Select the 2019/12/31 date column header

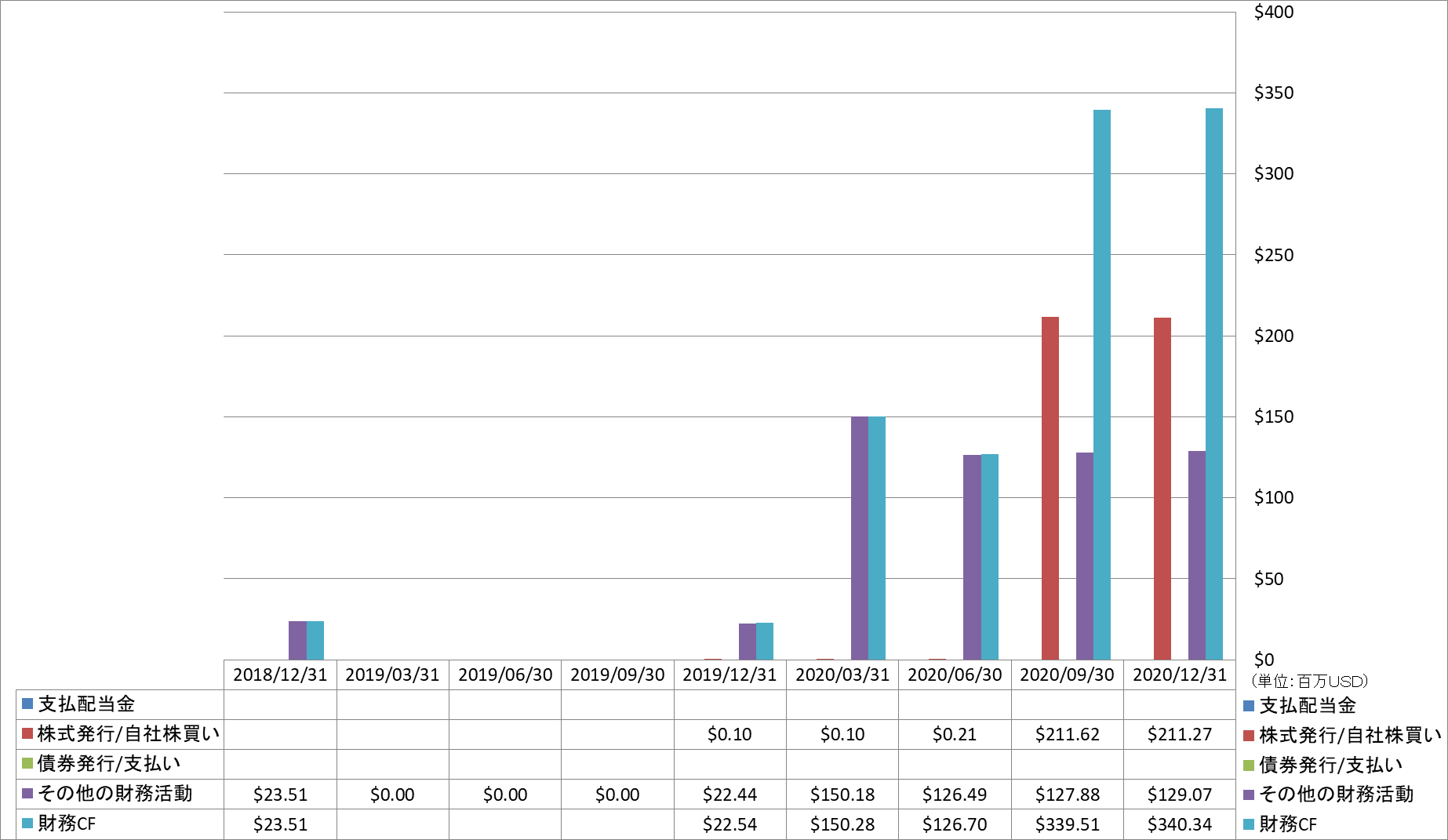729,675
